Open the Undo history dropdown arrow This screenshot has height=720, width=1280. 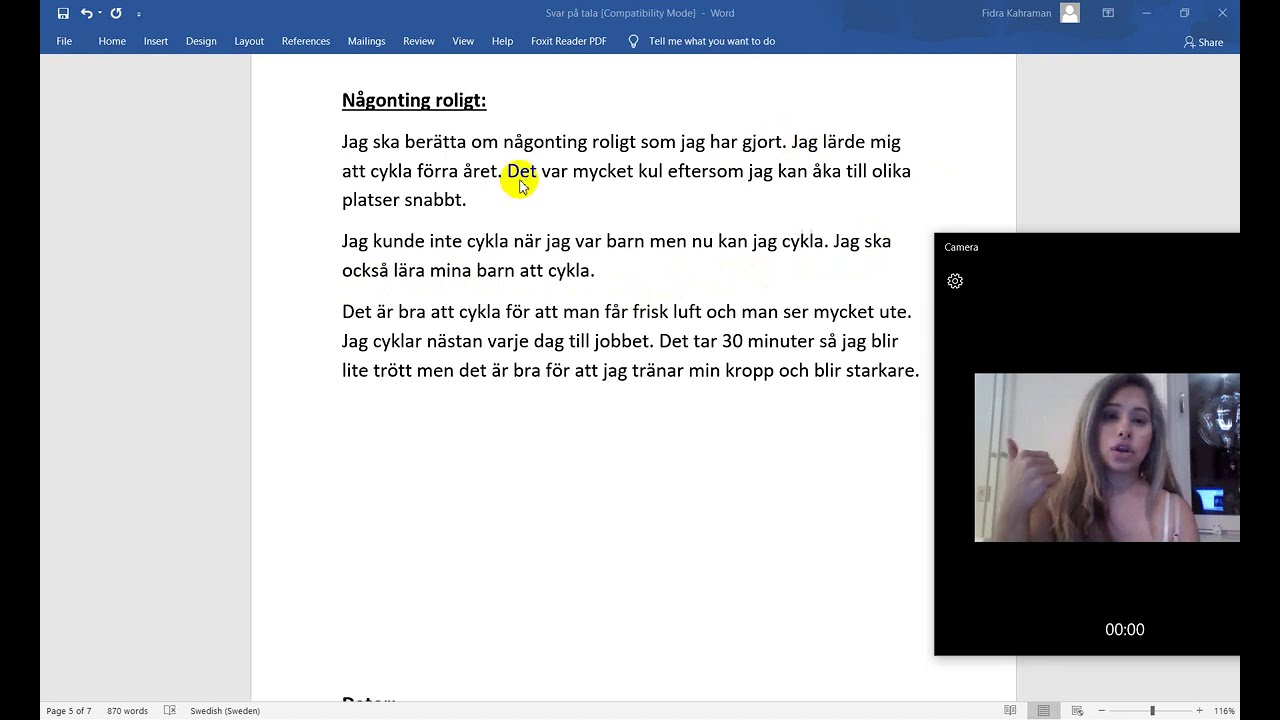pyautogui.click(x=100, y=13)
